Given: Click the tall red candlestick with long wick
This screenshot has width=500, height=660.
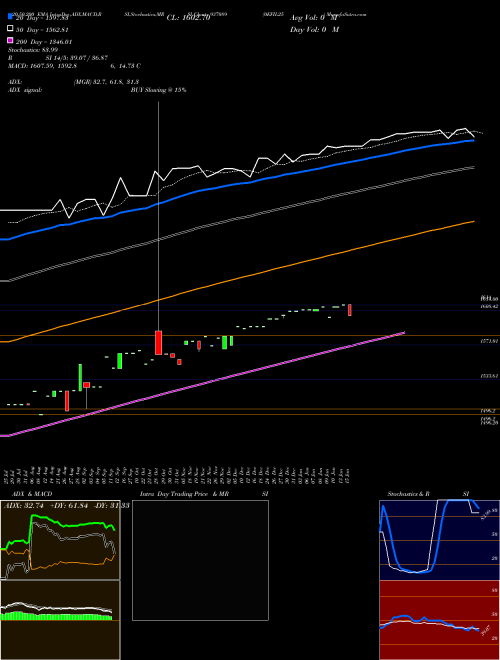Looking at the screenshot, I should click(x=158, y=342).
